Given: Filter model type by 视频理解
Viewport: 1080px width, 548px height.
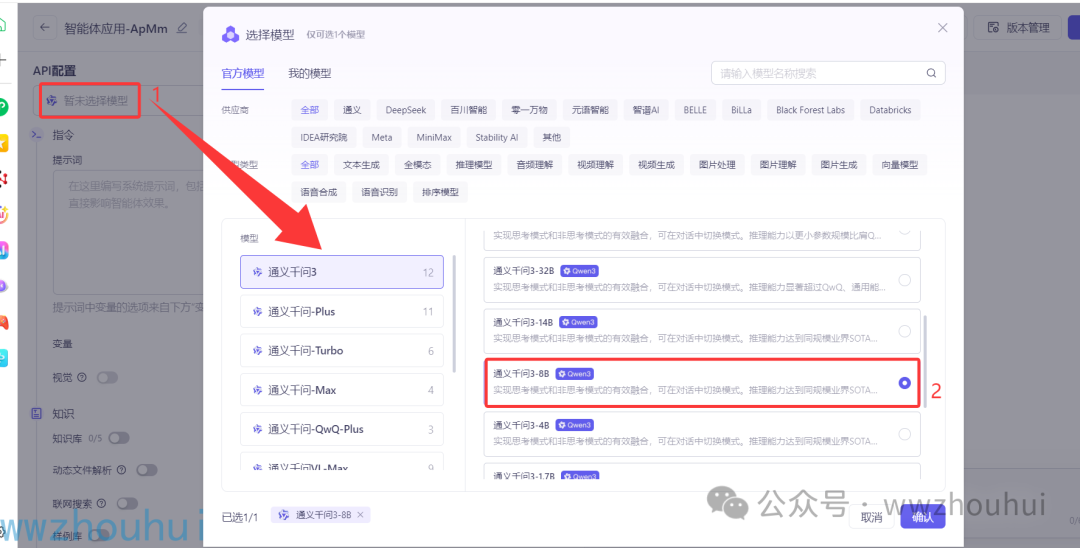Looking at the screenshot, I should pyautogui.click(x=596, y=165).
